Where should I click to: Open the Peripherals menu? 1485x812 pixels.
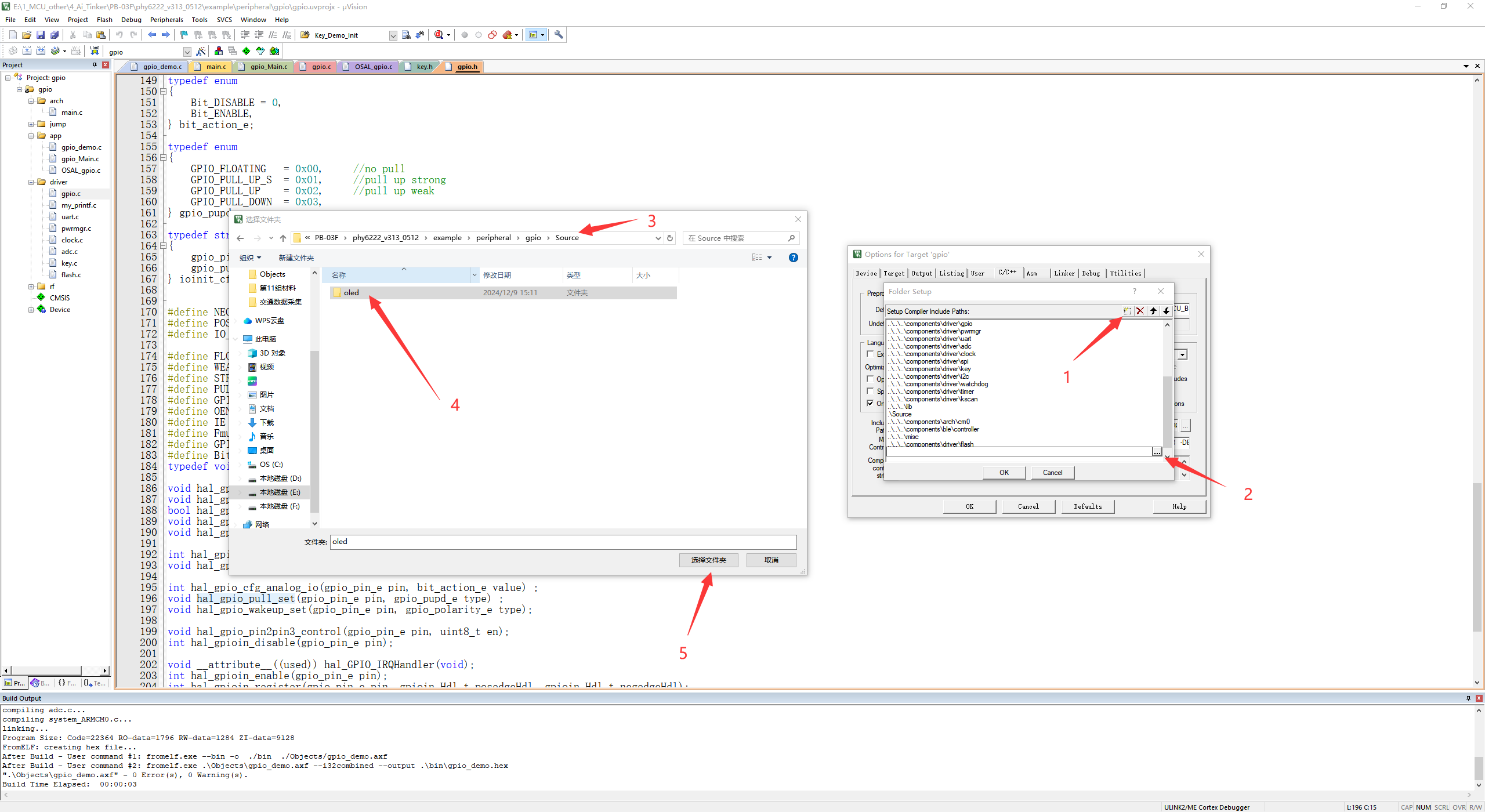click(166, 20)
